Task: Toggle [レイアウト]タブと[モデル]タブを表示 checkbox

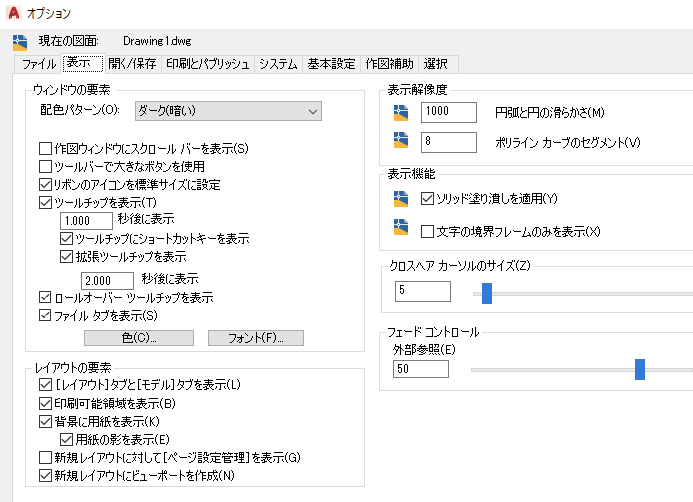Action: pos(46,385)
